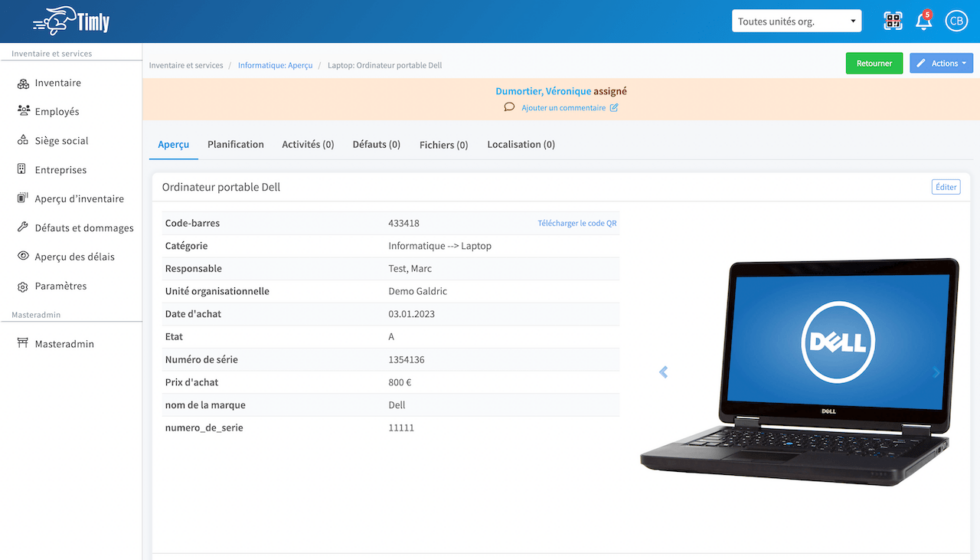The height and width of the screenshot is (560, 980).
Task: Click the brand value Dell
Action: pyautogui.click(x=397, y=405)
